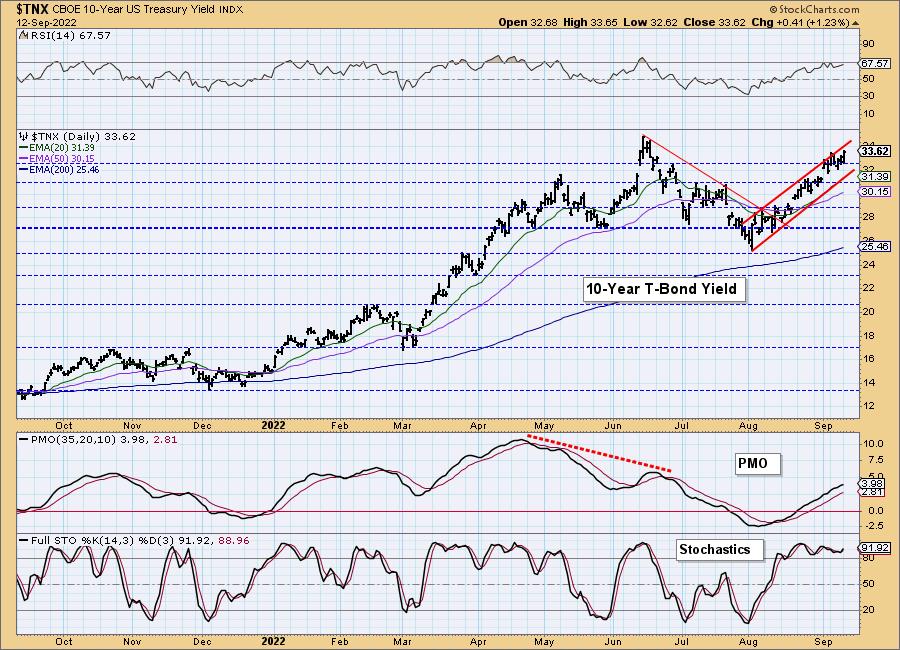Click the '2022' label on the price chart's time axis
This screenshot has width=900, height=650.
pyautogui.click(x=273, y=425)
